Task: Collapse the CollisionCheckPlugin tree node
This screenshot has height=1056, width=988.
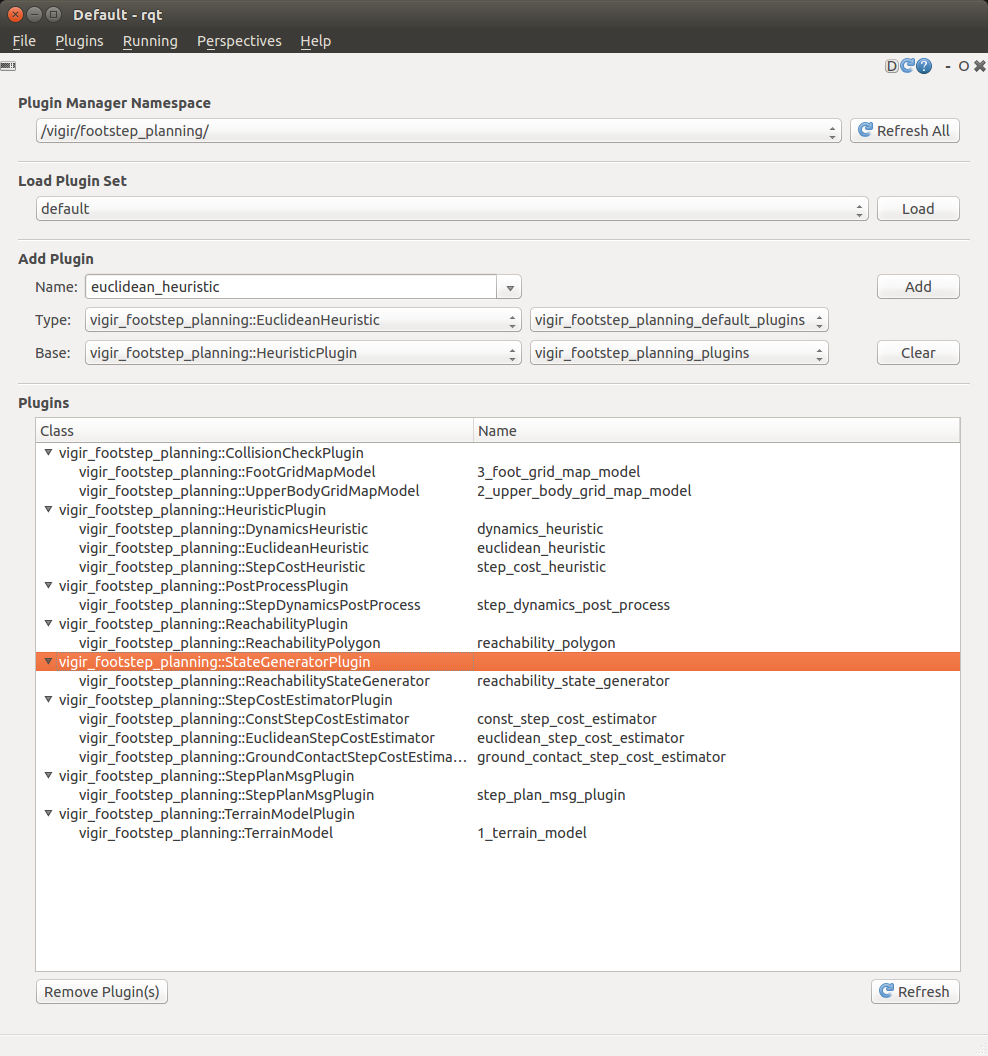Action: point(48,453)
